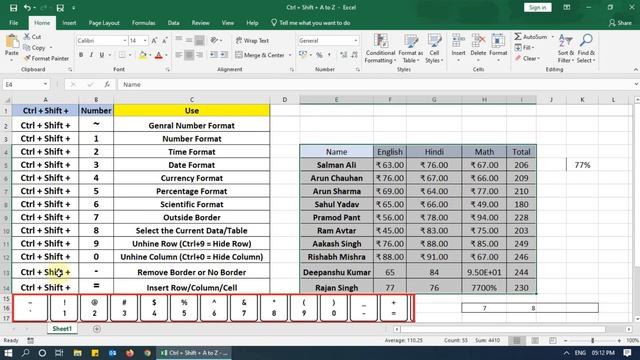Image resolution: width=640 pixels, height=360 pixels.
Task: Click the Increase Indent icon
Action: coord(224,55)
